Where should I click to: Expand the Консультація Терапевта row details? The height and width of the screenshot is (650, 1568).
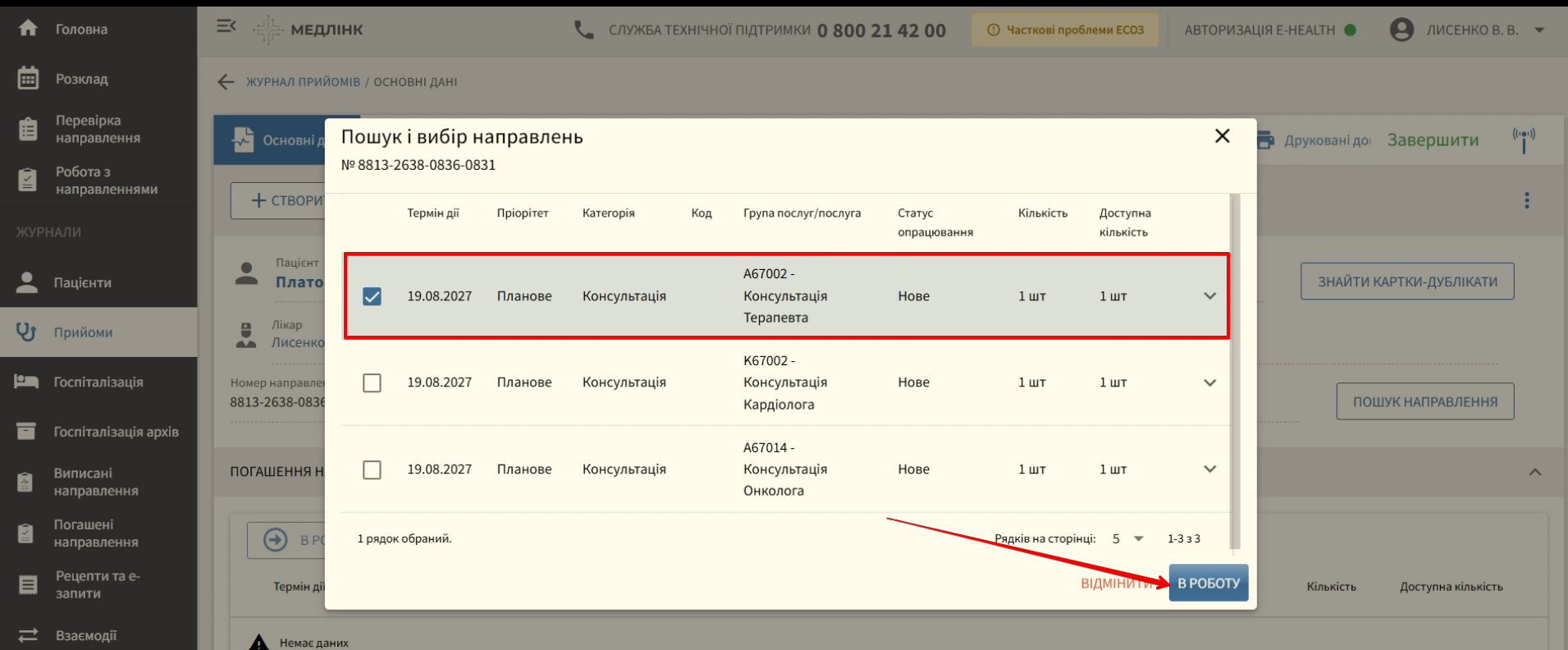(x=1209, y=296)
